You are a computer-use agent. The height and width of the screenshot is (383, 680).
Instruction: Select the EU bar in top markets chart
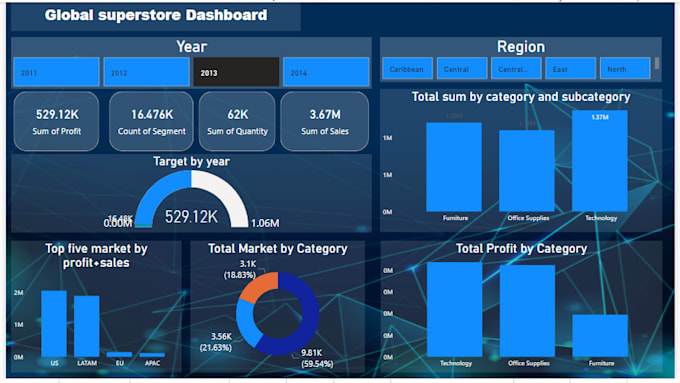119,354
